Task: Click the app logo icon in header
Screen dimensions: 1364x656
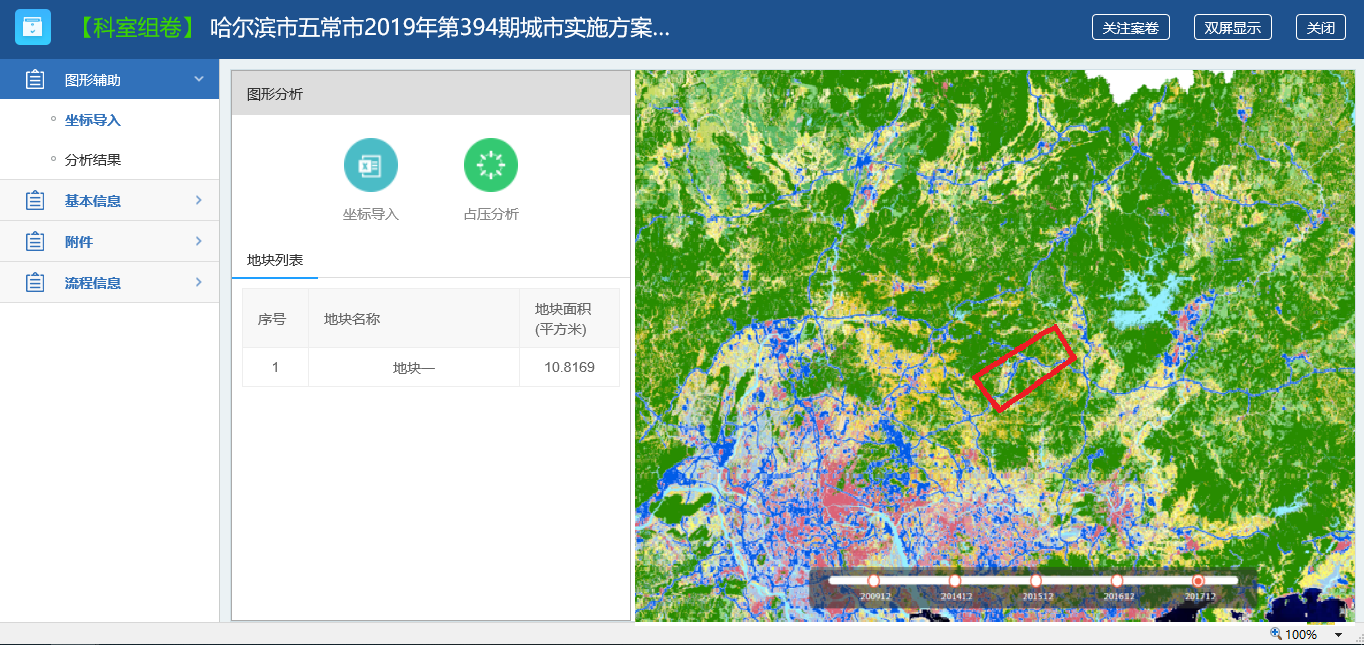Action: point(33,28)
